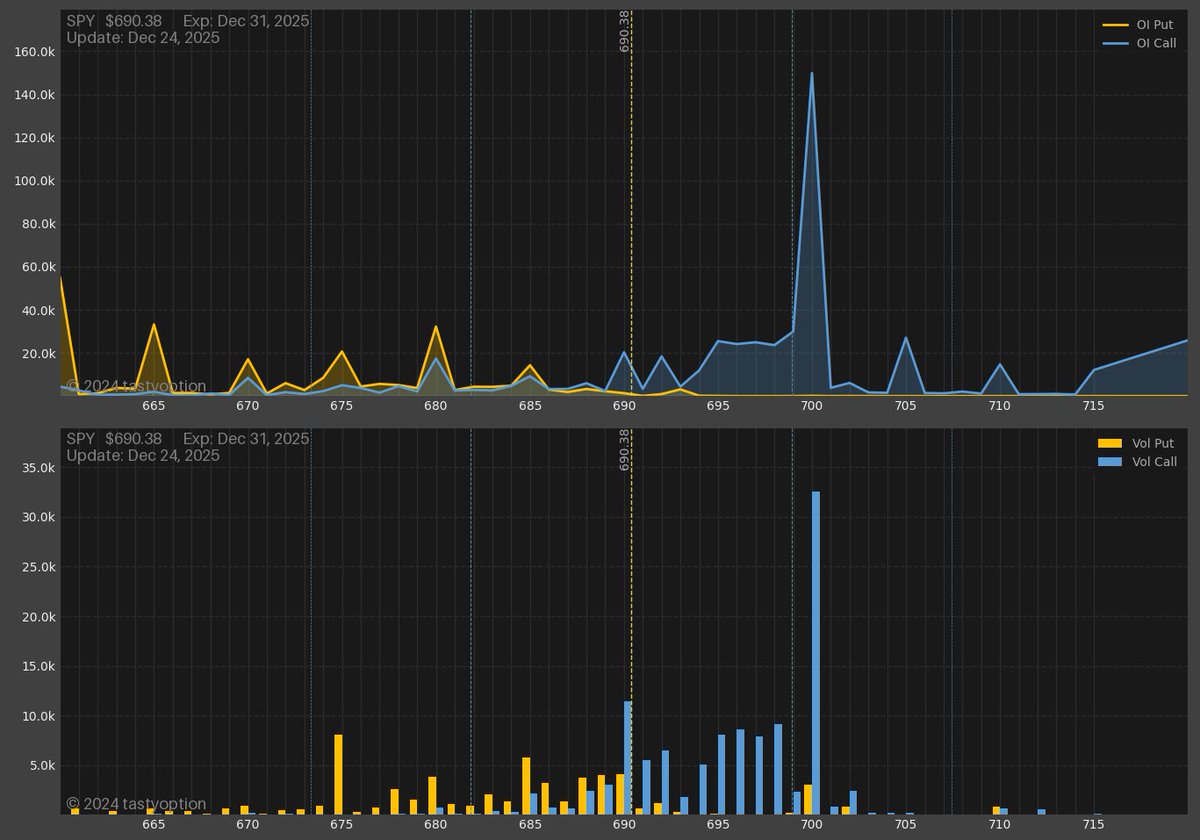Click strike 685 on volume chart x-axis

tap(530, 825)
